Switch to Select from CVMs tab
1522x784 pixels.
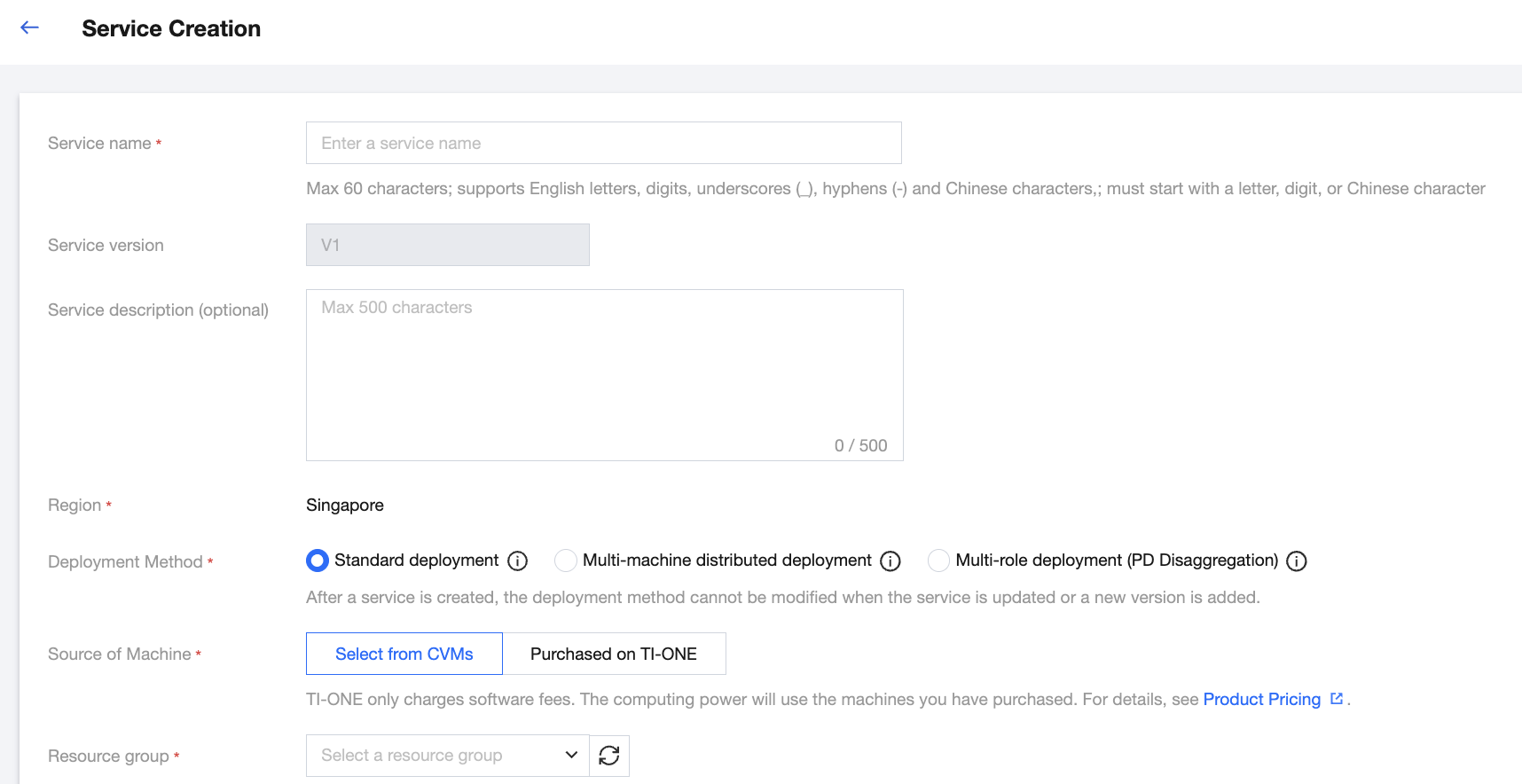click(x=404, y=654)
